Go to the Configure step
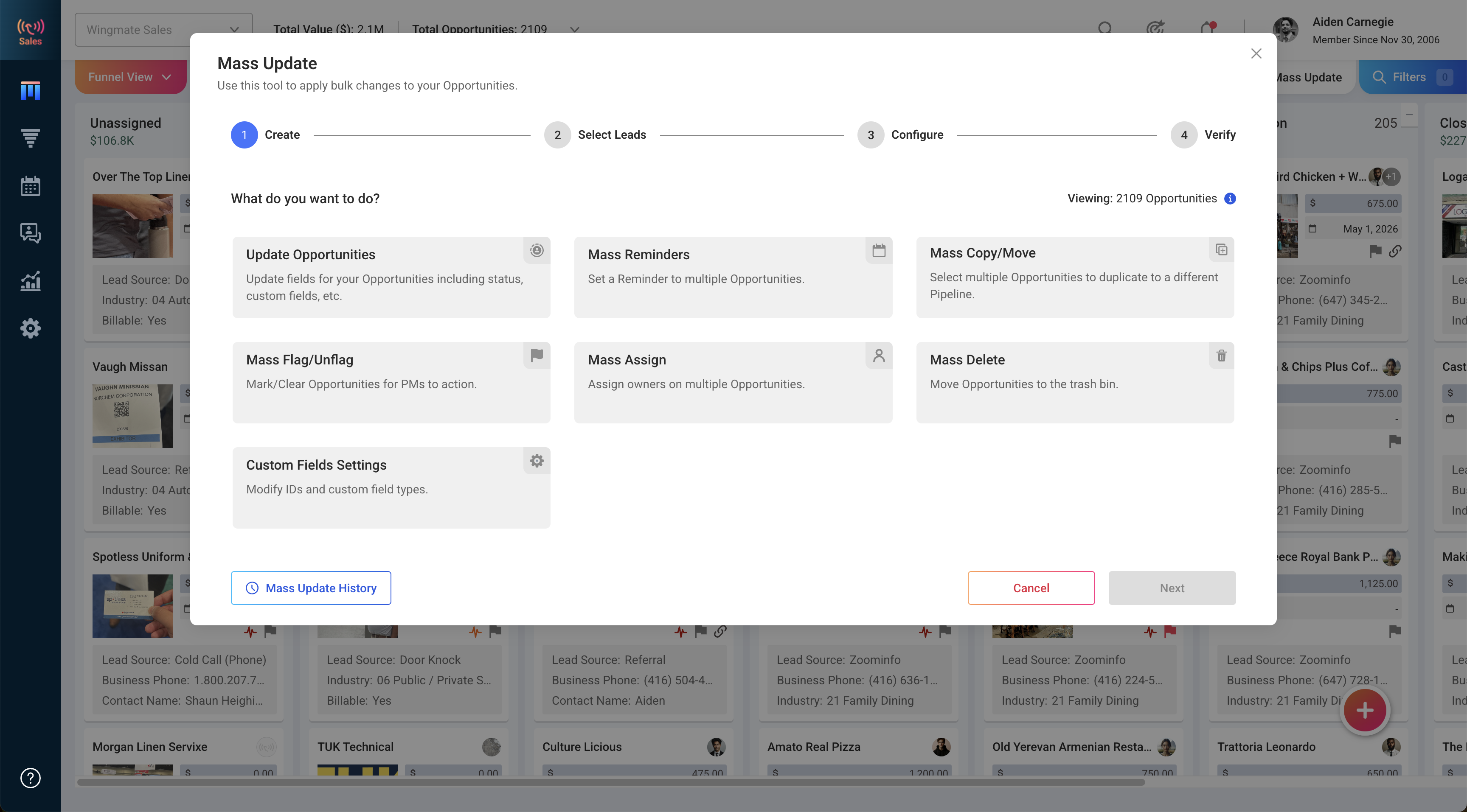Viewport: 1467px width, 812px height. (x=900, y=135)
